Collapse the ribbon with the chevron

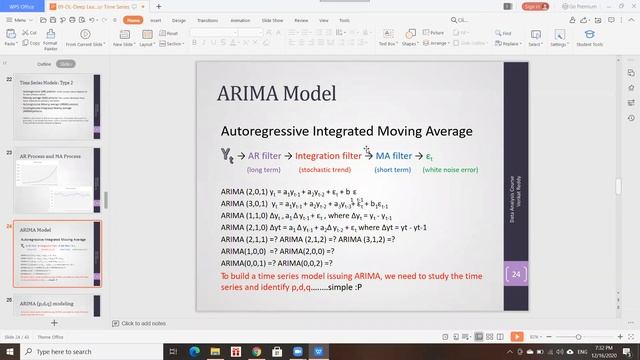[x=631, y=20]
